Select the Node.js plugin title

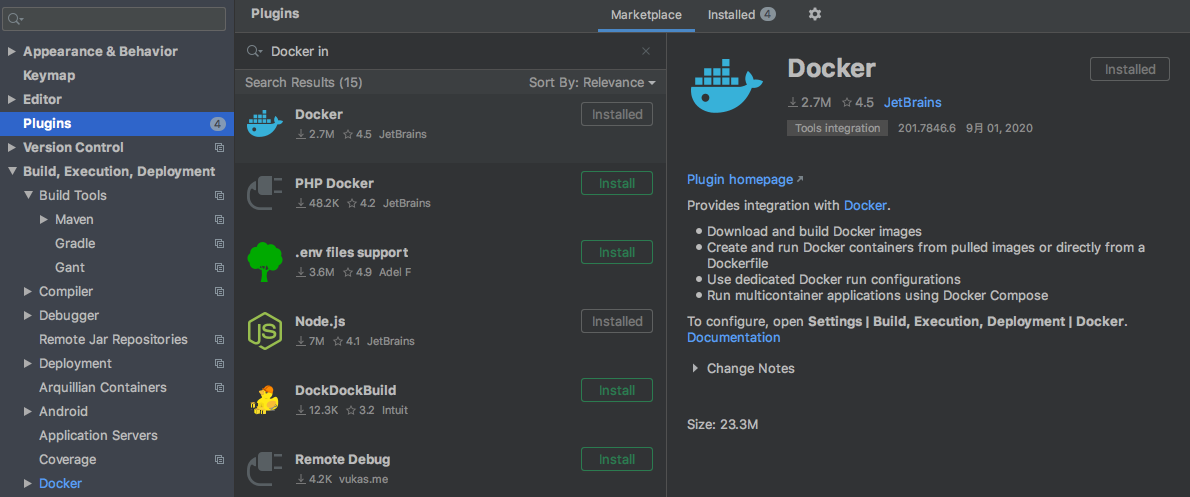click(320, 322)
